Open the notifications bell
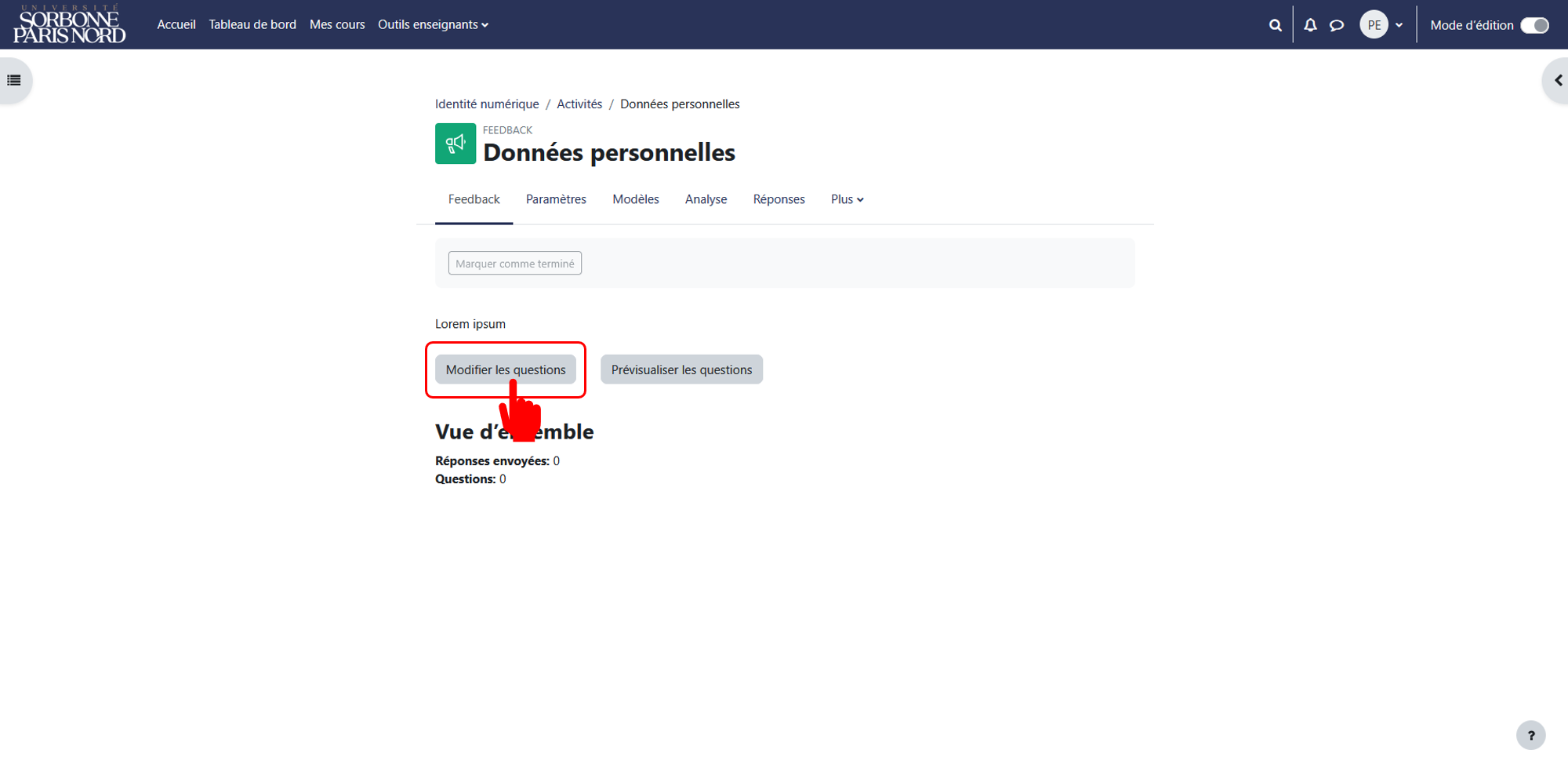Screen dimensions: 1568x768 [x=1310, y=25]
